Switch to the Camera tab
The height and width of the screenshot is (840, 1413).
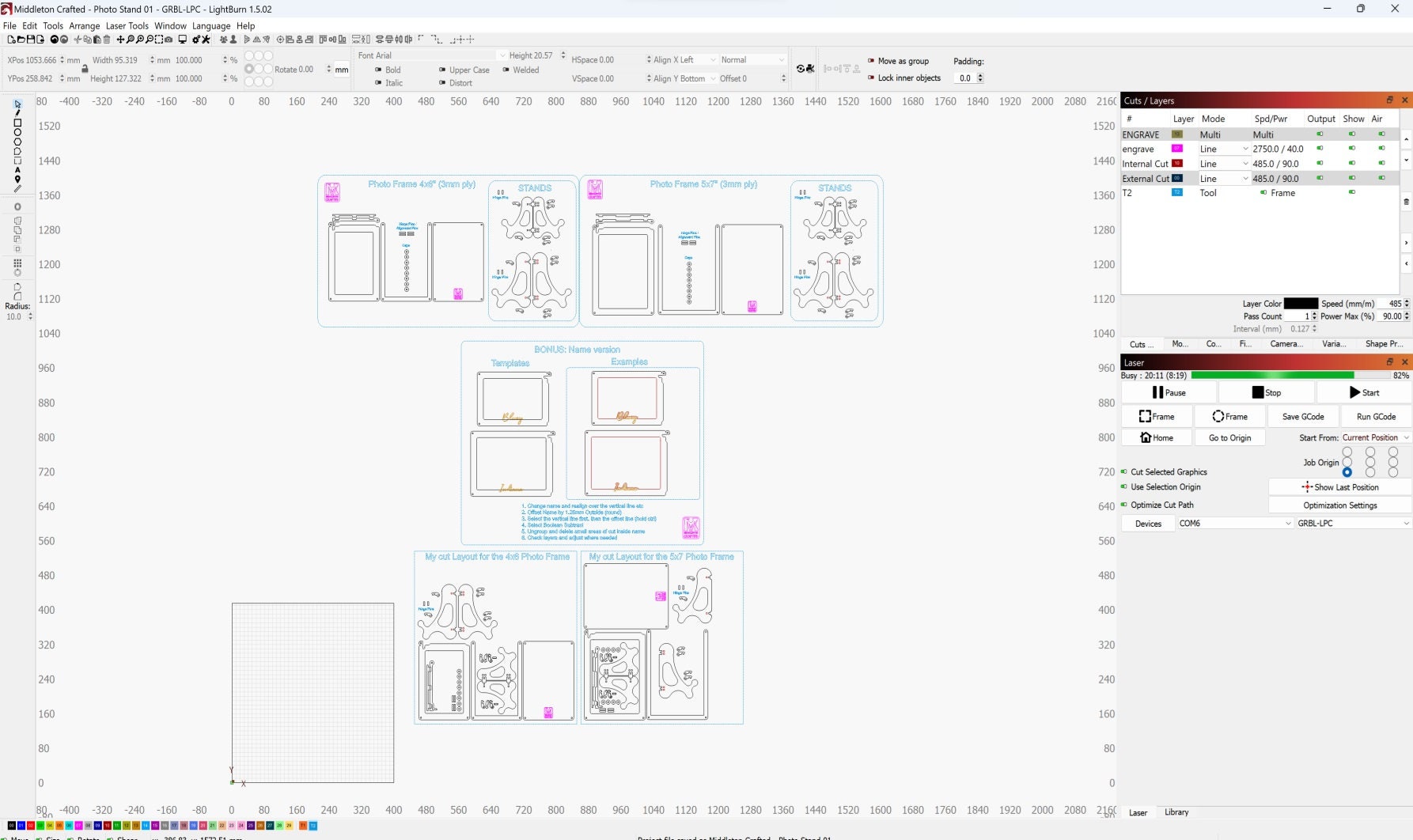pyautogui.click(x=1286, y=344)
